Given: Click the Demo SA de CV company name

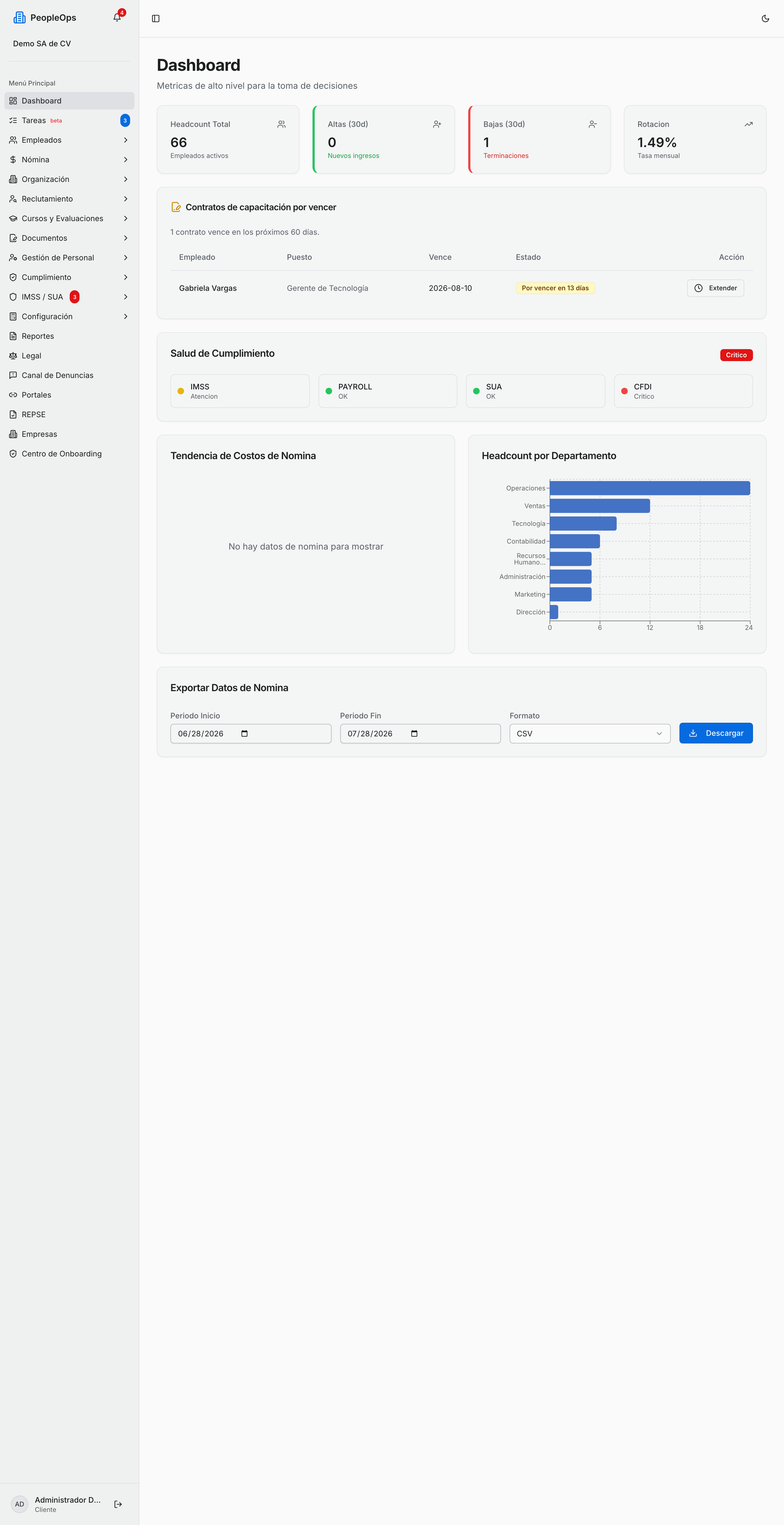Looking at the screenshot, I should tap(42, 44).
